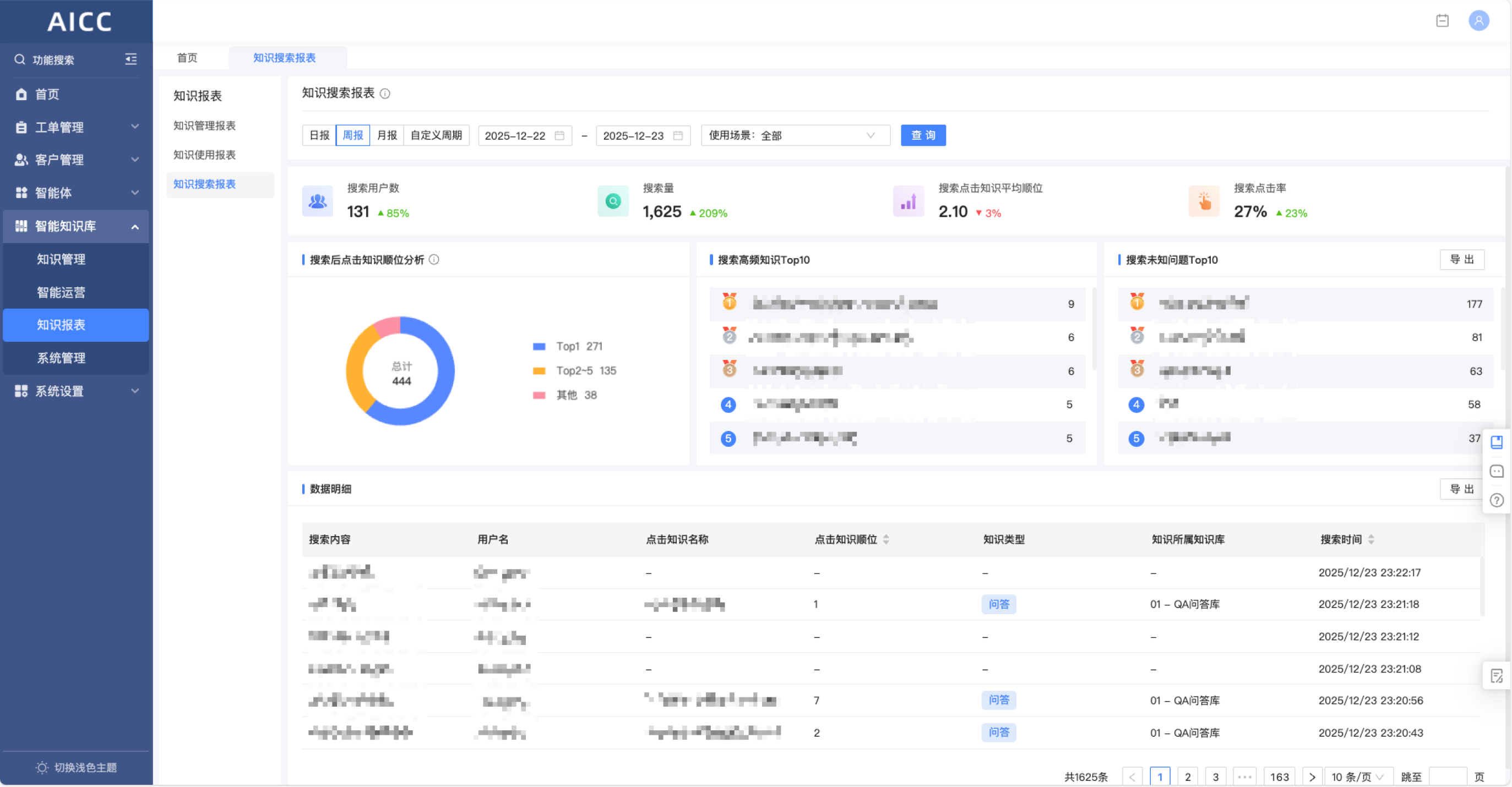Viewport: 1512px width, 787px height.
Task: Switch to the 首页 tab
Action: 187,58
